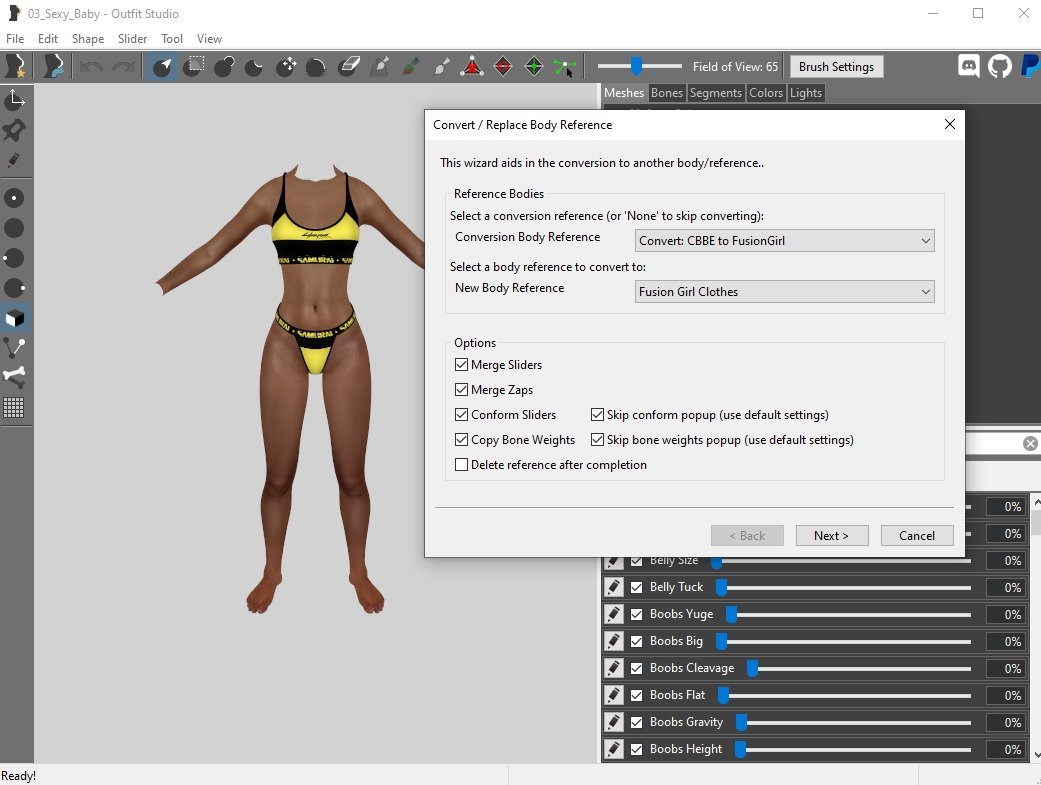Click the Boobs Cleavage percentage field
Viewport: 1041px width, 785px height.
pyautogui.click(x=1005, y=669)
